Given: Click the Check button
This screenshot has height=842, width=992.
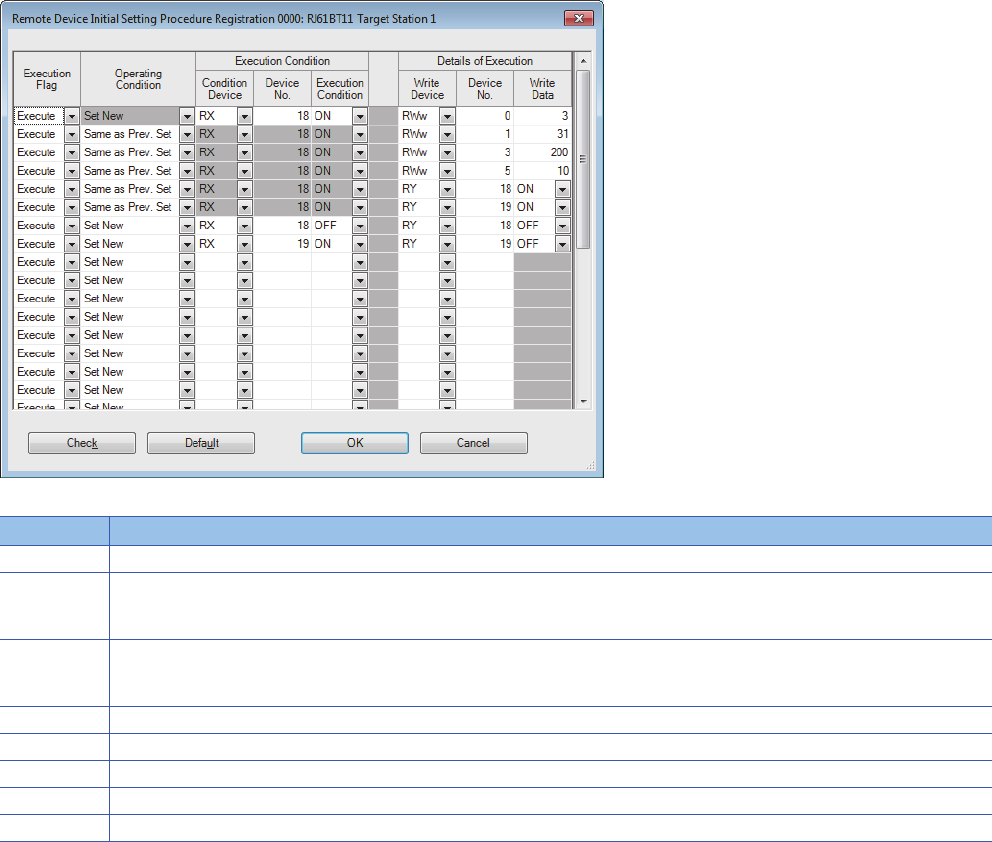Looking at the screenshot, I should click(x=81, y=443).
